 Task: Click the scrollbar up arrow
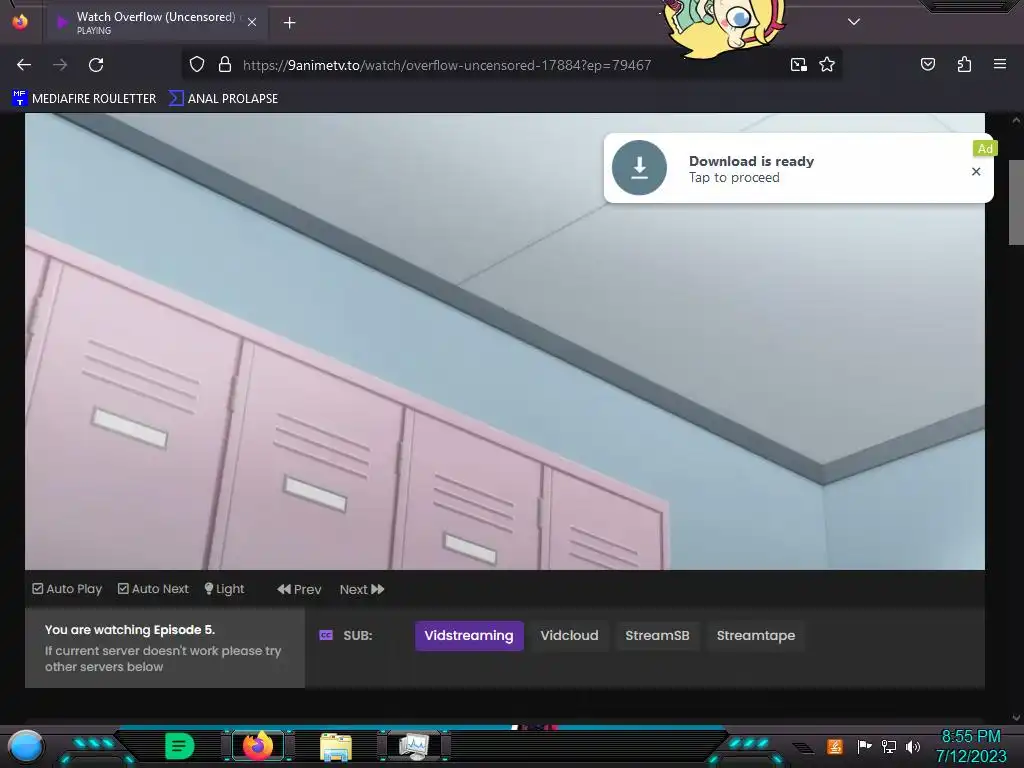tap(1016, 120)
